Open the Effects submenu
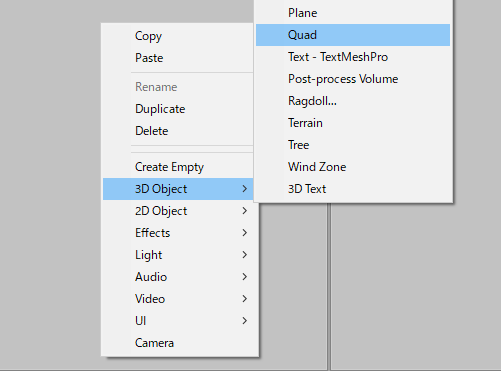501x371 pixels. [x=180, y=233]
